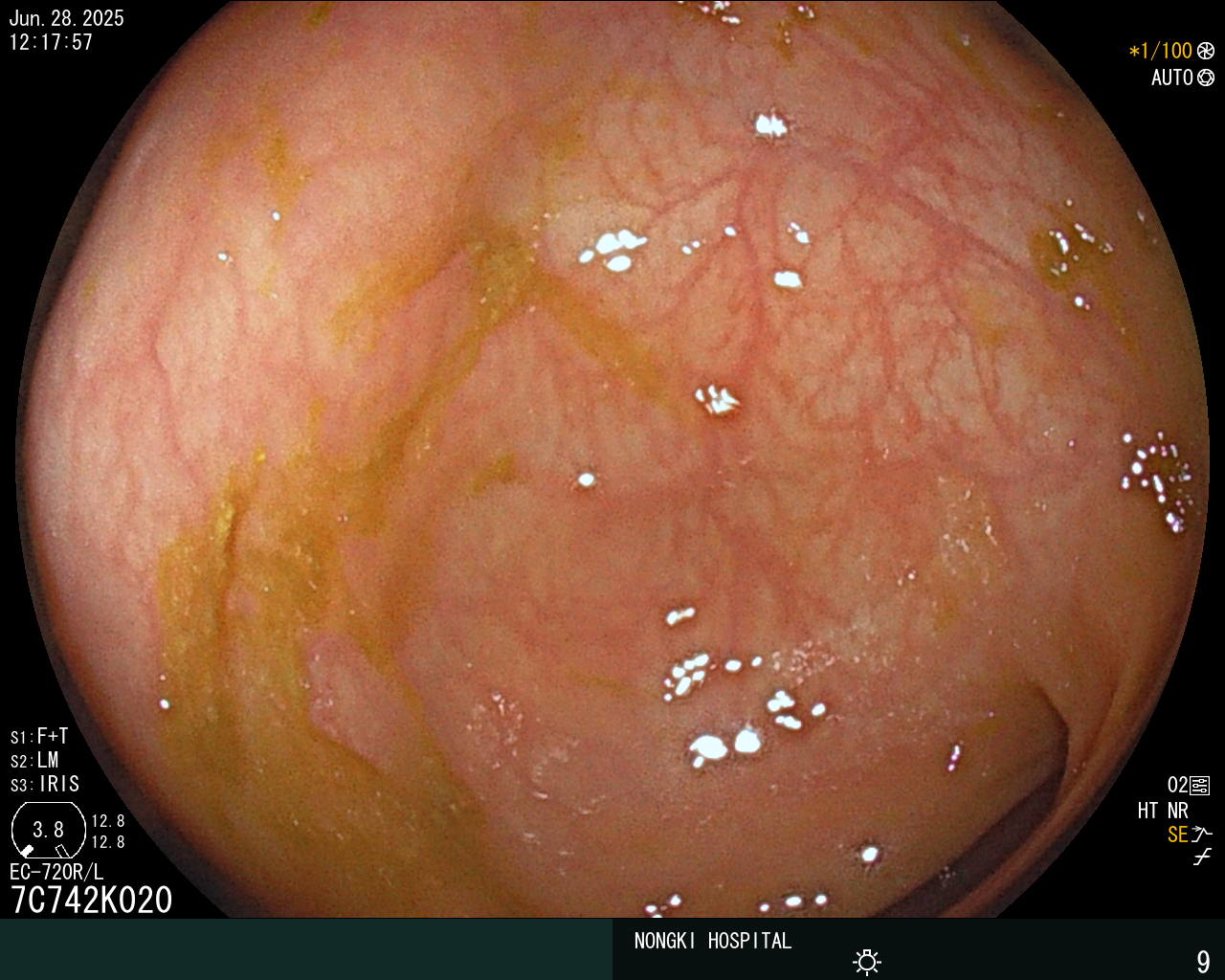Click the yellow SE enhancement label
1225x980 pixels.
click(1177, 835)
